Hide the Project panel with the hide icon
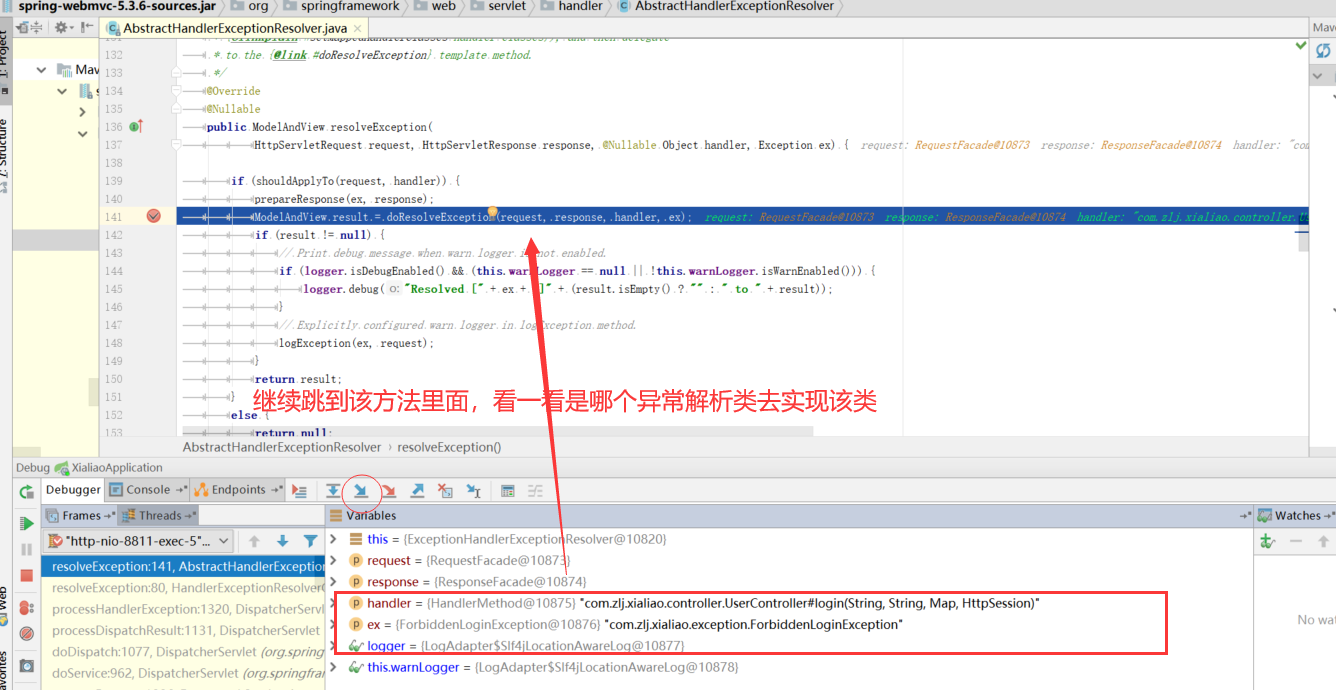This screenshot has width=1336, height=690. tap(85, 28)
